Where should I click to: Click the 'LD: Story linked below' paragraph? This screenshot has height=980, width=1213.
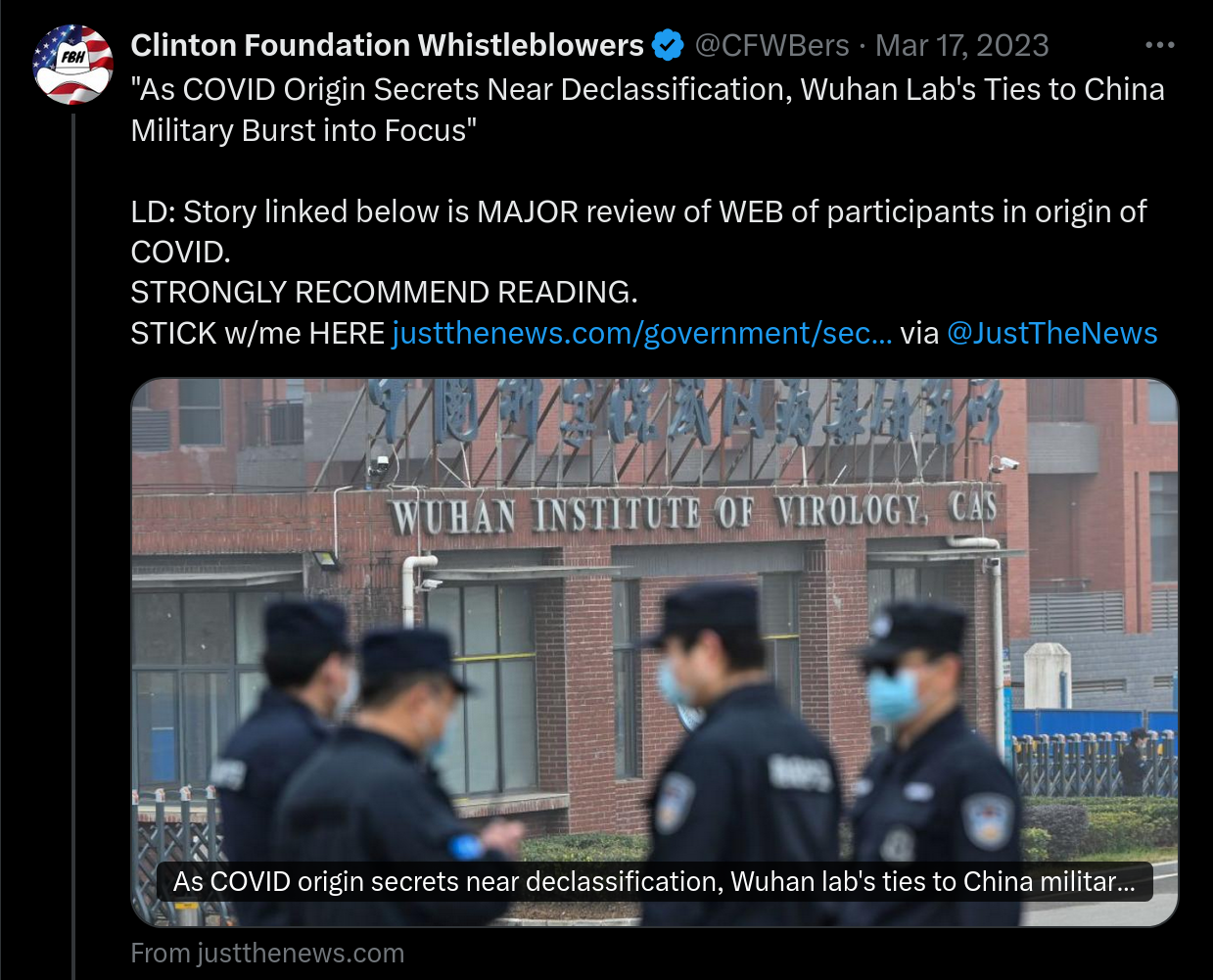638,231
